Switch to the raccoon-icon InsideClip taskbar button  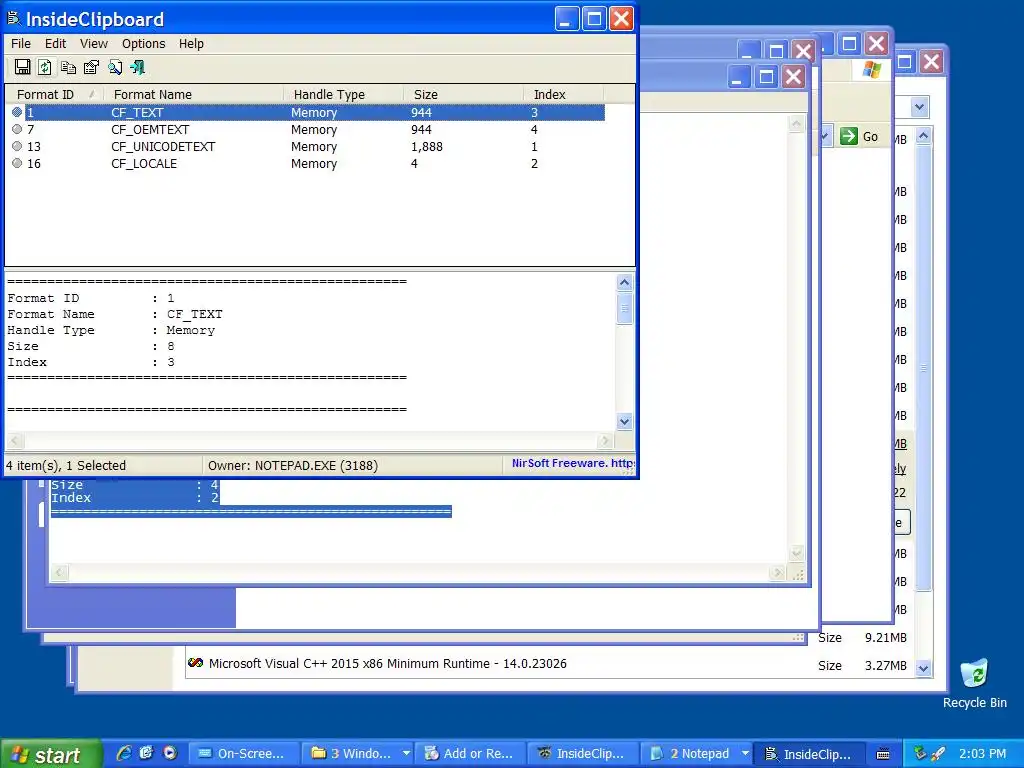(x=583, y=754)
